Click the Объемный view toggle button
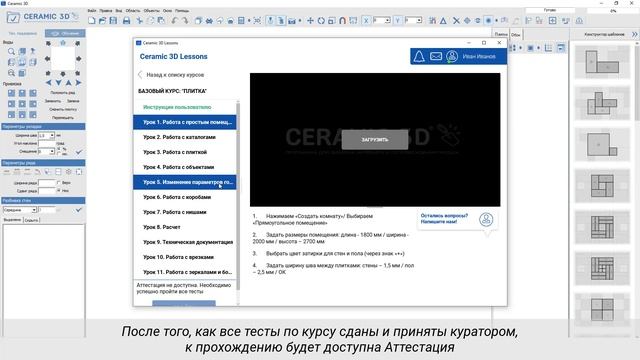The height and width of the screenshot is (360, 640). pyautogui.click(x=65, y=33)
